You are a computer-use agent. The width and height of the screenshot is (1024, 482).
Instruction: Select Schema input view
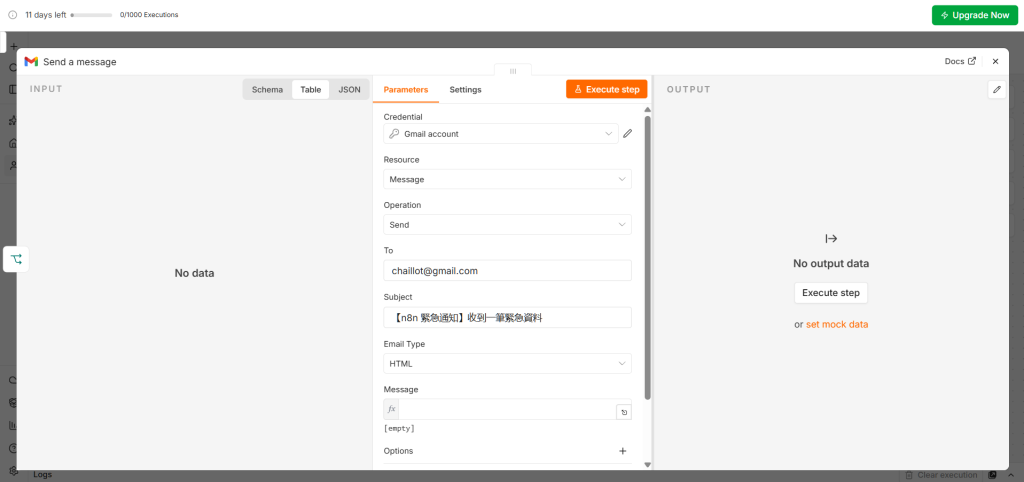[267, 89]
